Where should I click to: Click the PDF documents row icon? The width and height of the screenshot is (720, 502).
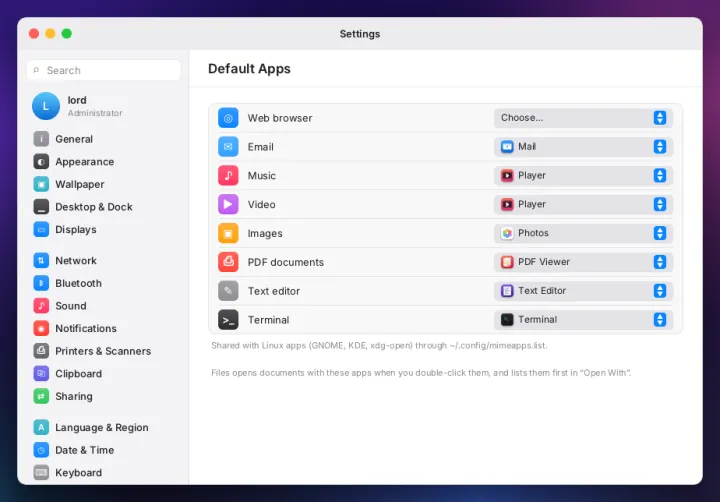[x=228, y=262]
